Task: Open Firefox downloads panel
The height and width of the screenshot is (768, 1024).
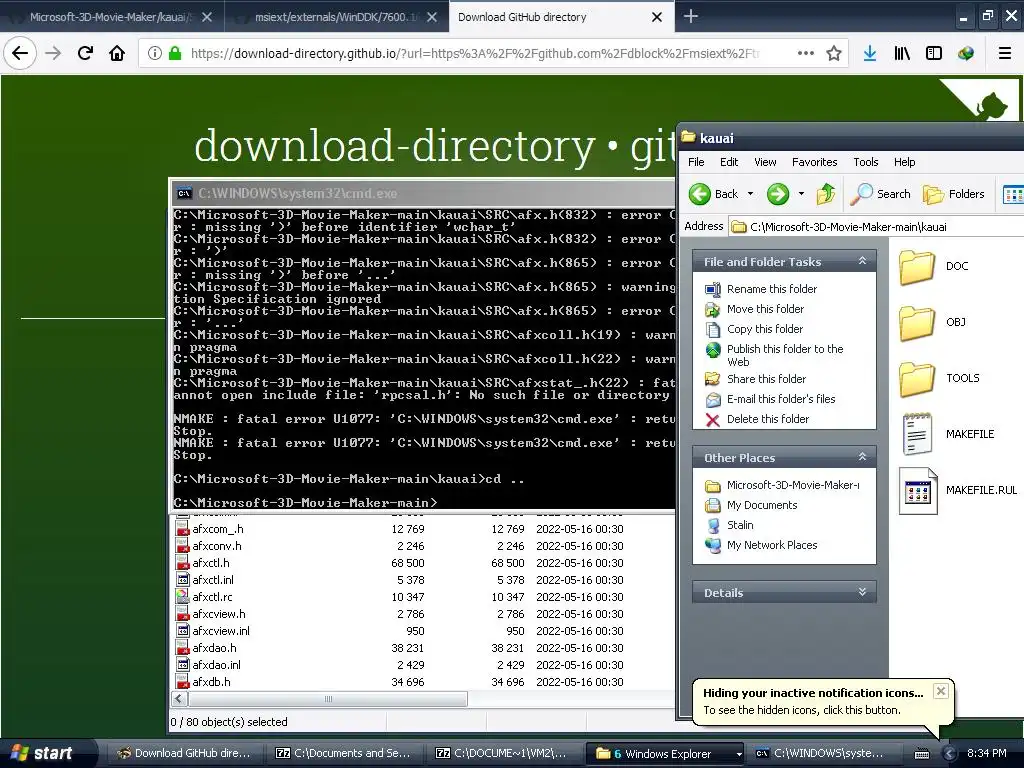Action: [x=870, y=54]
